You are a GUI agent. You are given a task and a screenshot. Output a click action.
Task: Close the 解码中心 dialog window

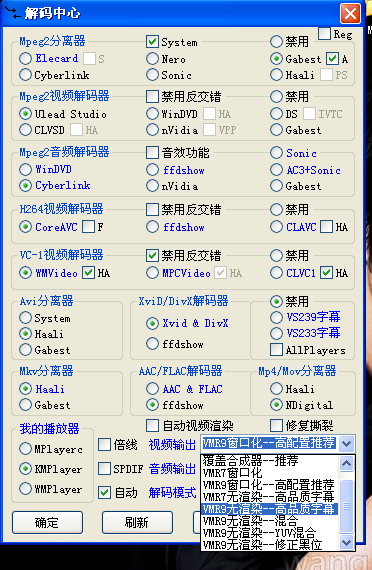pos(350,13)
